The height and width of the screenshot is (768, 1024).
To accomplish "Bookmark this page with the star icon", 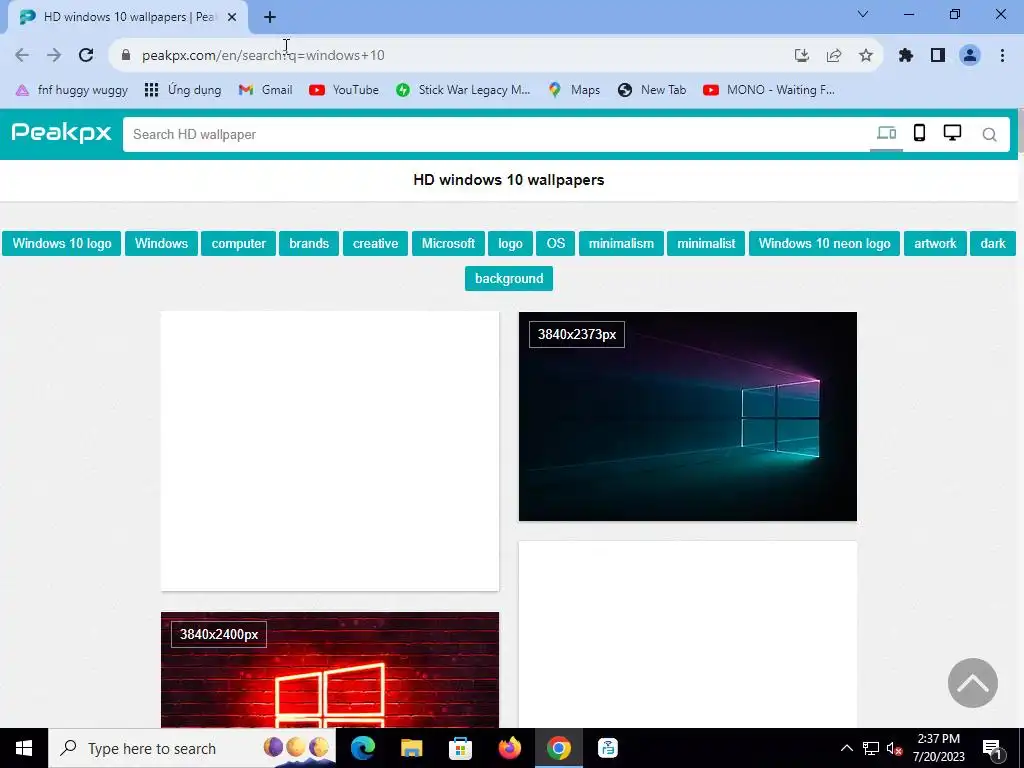I will (866, 56).
